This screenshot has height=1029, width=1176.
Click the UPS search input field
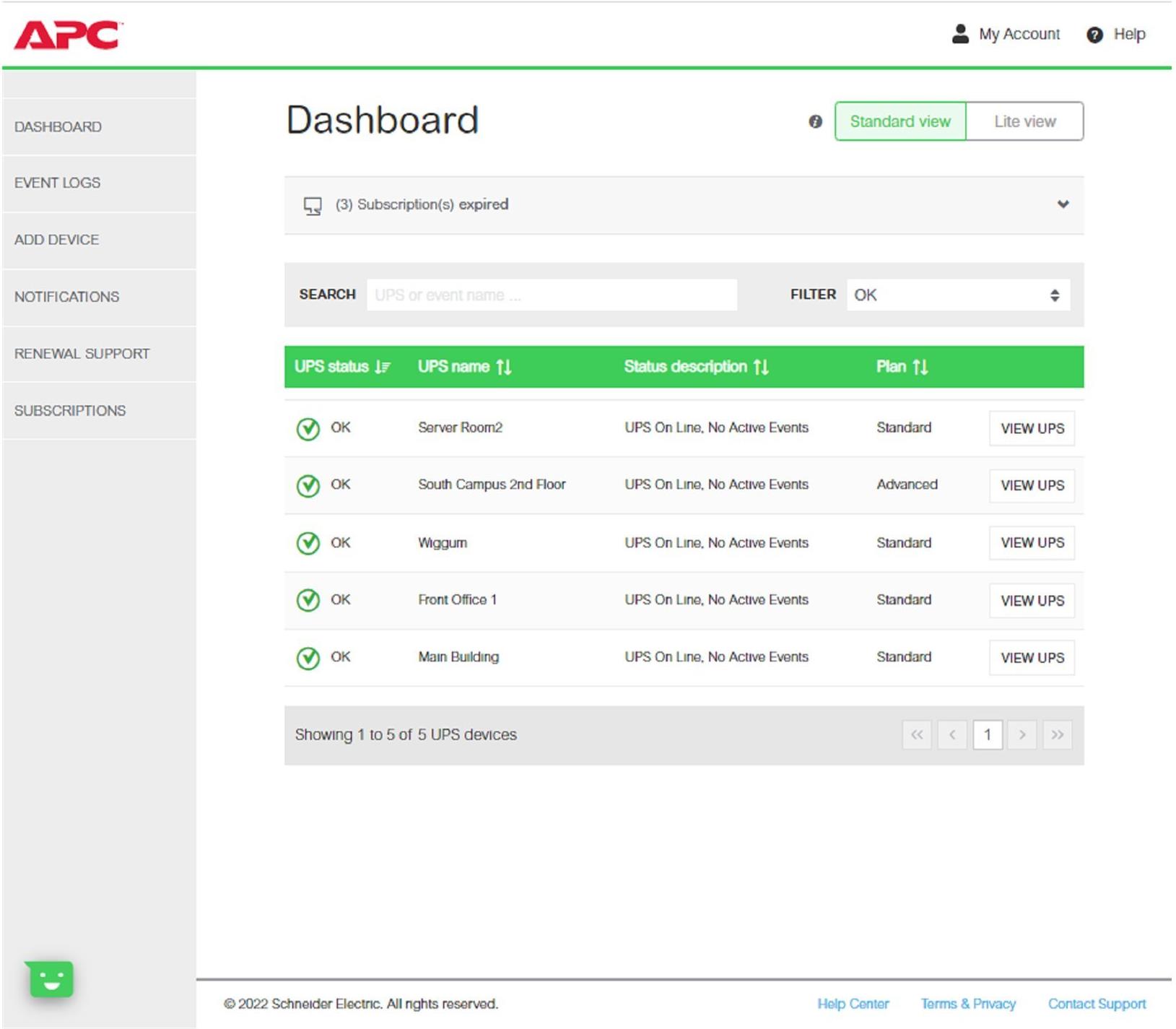pyautogui.click(x=552, y=295)
